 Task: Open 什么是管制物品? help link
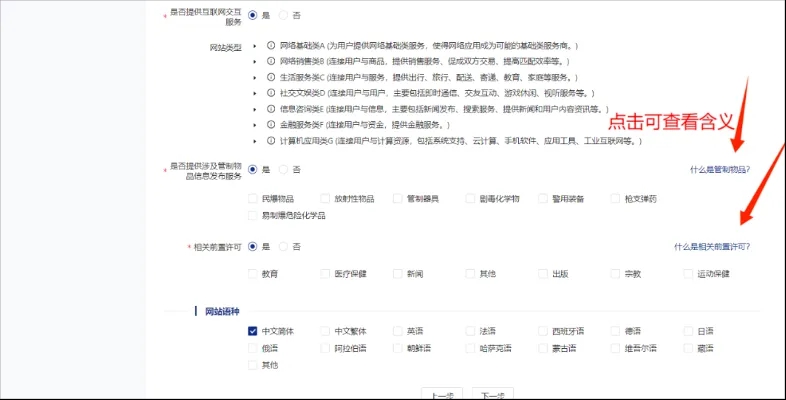(x=719, y=170)
